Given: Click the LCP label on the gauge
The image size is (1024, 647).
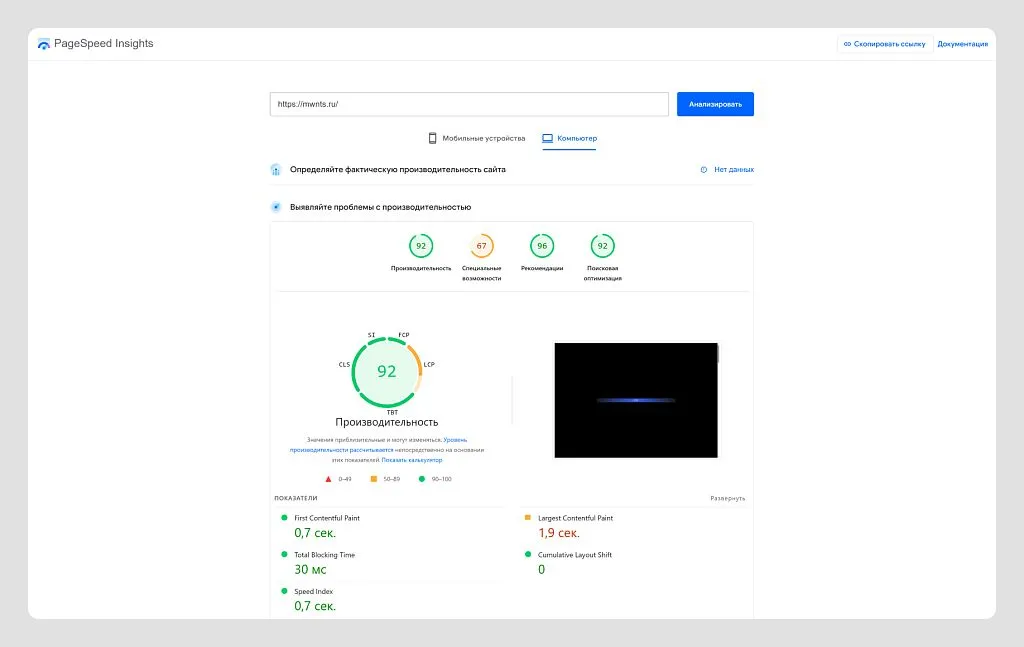Looking at the screenshot, I should (429, 364).
